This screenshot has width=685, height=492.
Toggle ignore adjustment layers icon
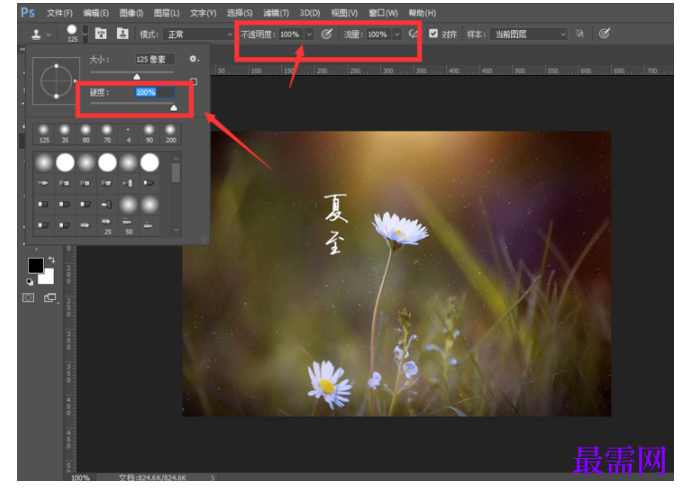[x=580, y=34]
